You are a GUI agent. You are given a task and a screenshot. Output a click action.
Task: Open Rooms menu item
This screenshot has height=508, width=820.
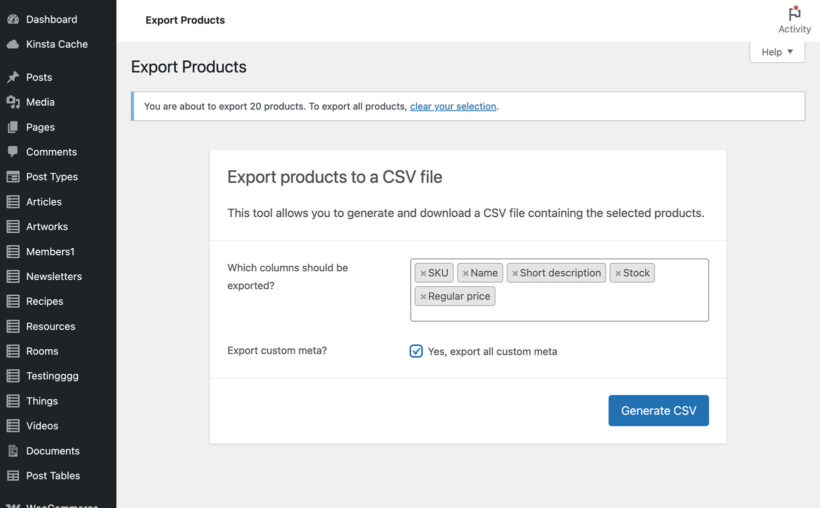coord(42,351)
